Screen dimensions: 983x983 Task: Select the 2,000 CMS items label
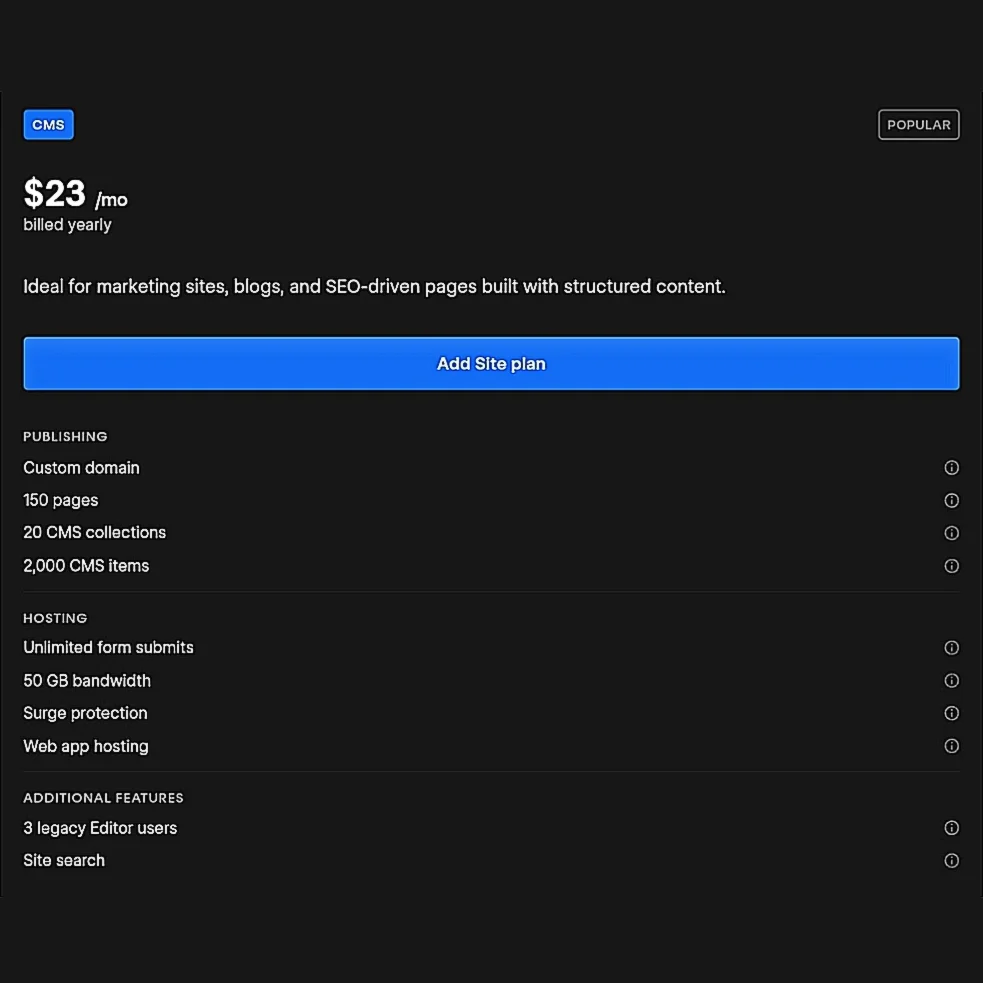pos(86,566)
